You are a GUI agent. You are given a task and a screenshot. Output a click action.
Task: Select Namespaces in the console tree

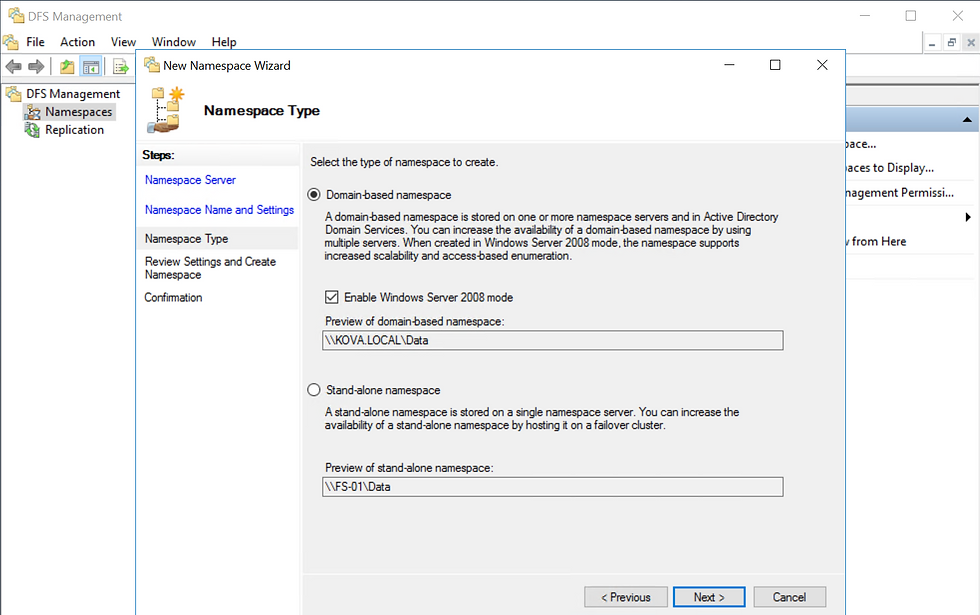[79, 112]
